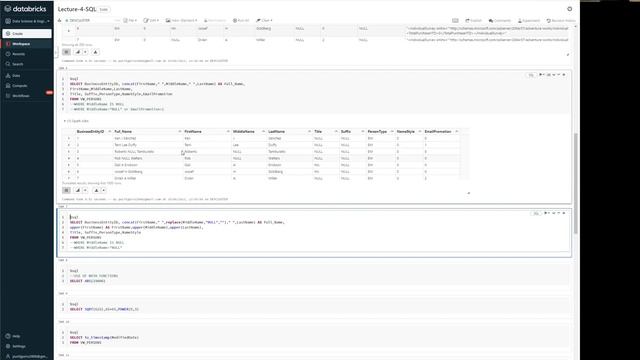This screenshot has width=640, height=360.
Task: Open Search in the sidebar
Action: pyautogui.click(x=18, y=64)
